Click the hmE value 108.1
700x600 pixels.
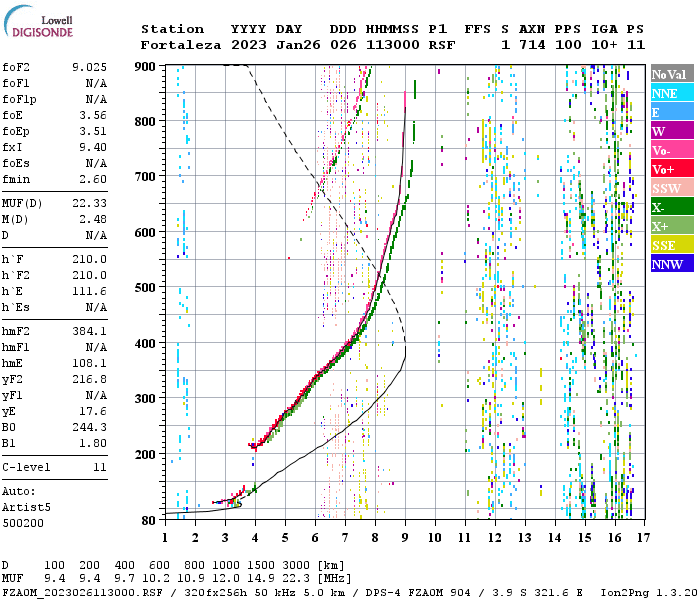point(89,363)
